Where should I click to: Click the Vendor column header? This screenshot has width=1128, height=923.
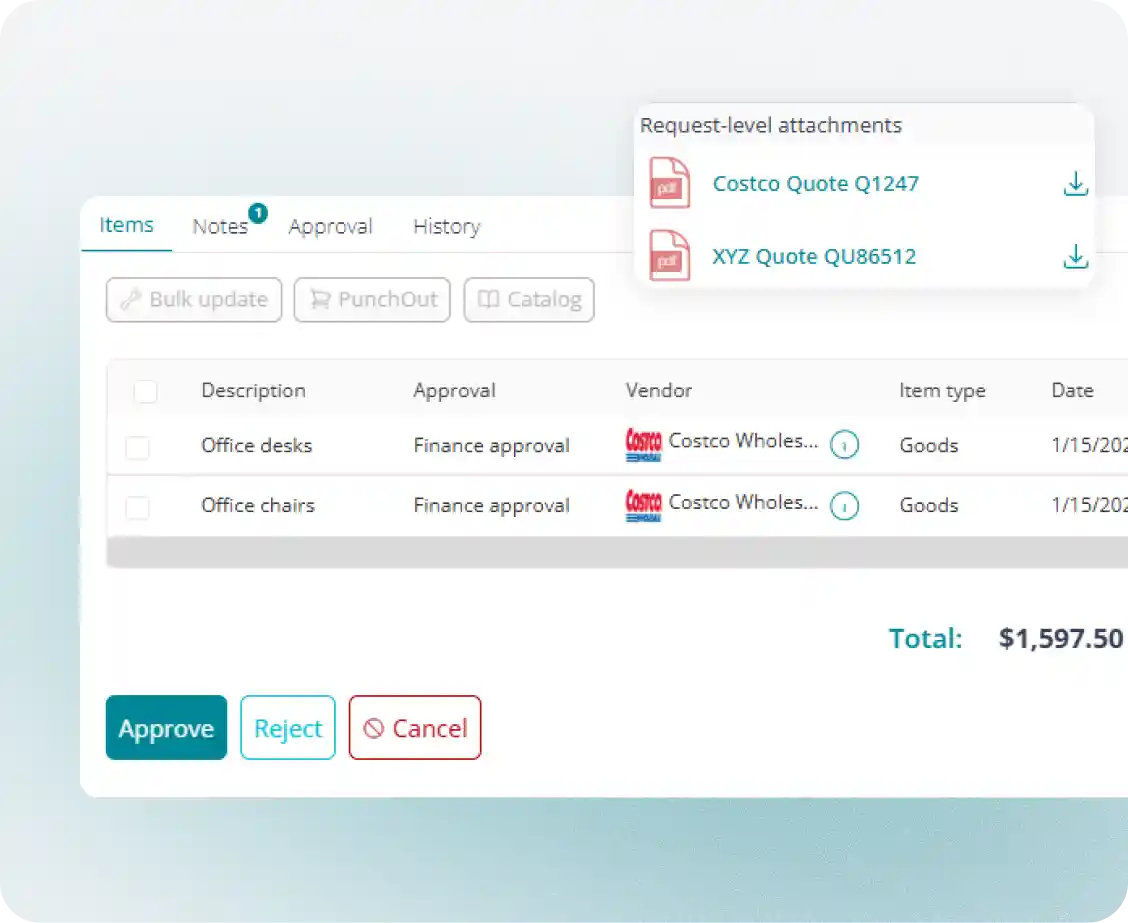tap(658, 391)
